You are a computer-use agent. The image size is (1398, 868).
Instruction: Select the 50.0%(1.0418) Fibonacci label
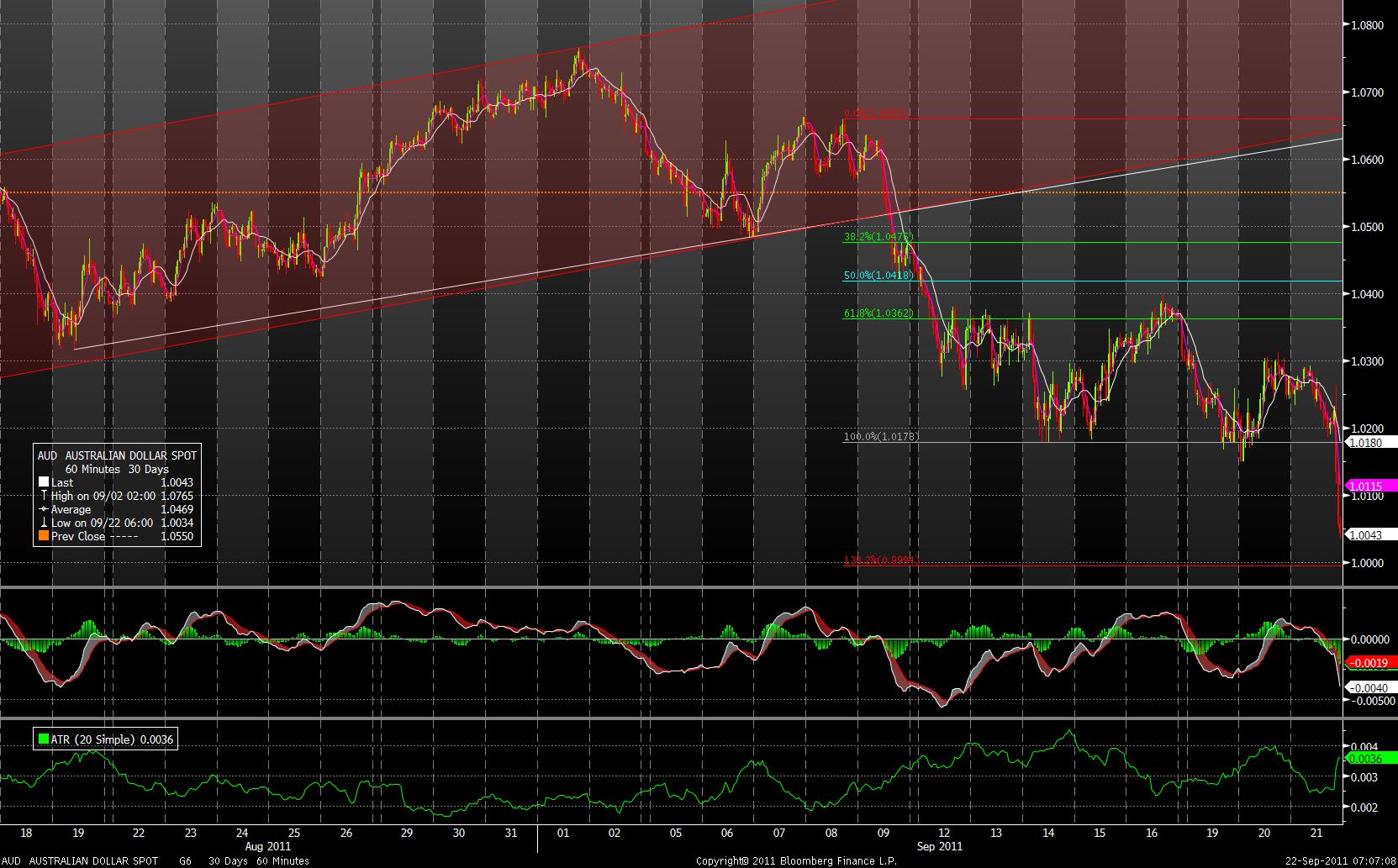tap(878, 276)
